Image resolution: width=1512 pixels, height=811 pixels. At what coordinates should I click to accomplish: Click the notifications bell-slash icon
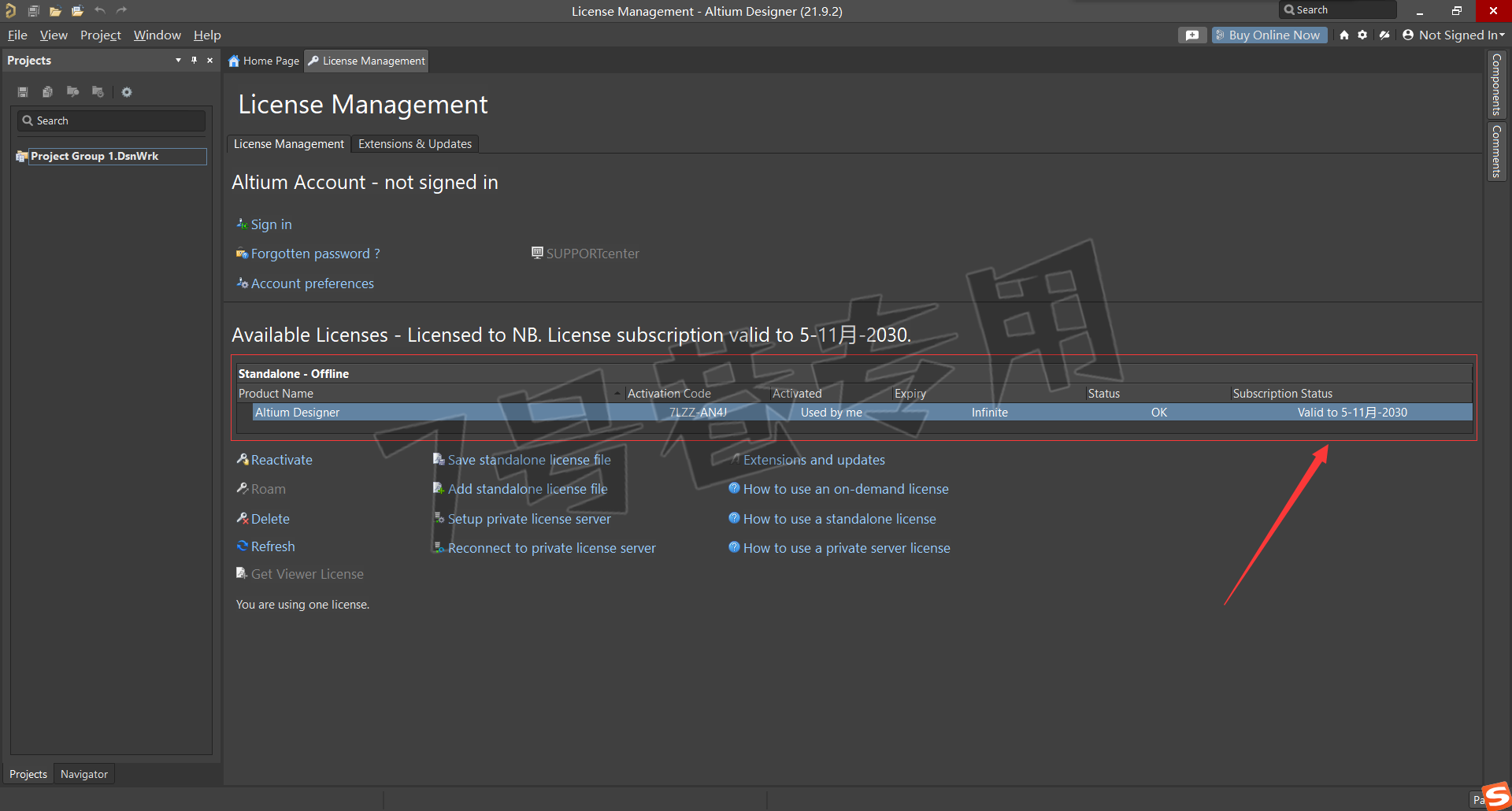coord(1384,35)
